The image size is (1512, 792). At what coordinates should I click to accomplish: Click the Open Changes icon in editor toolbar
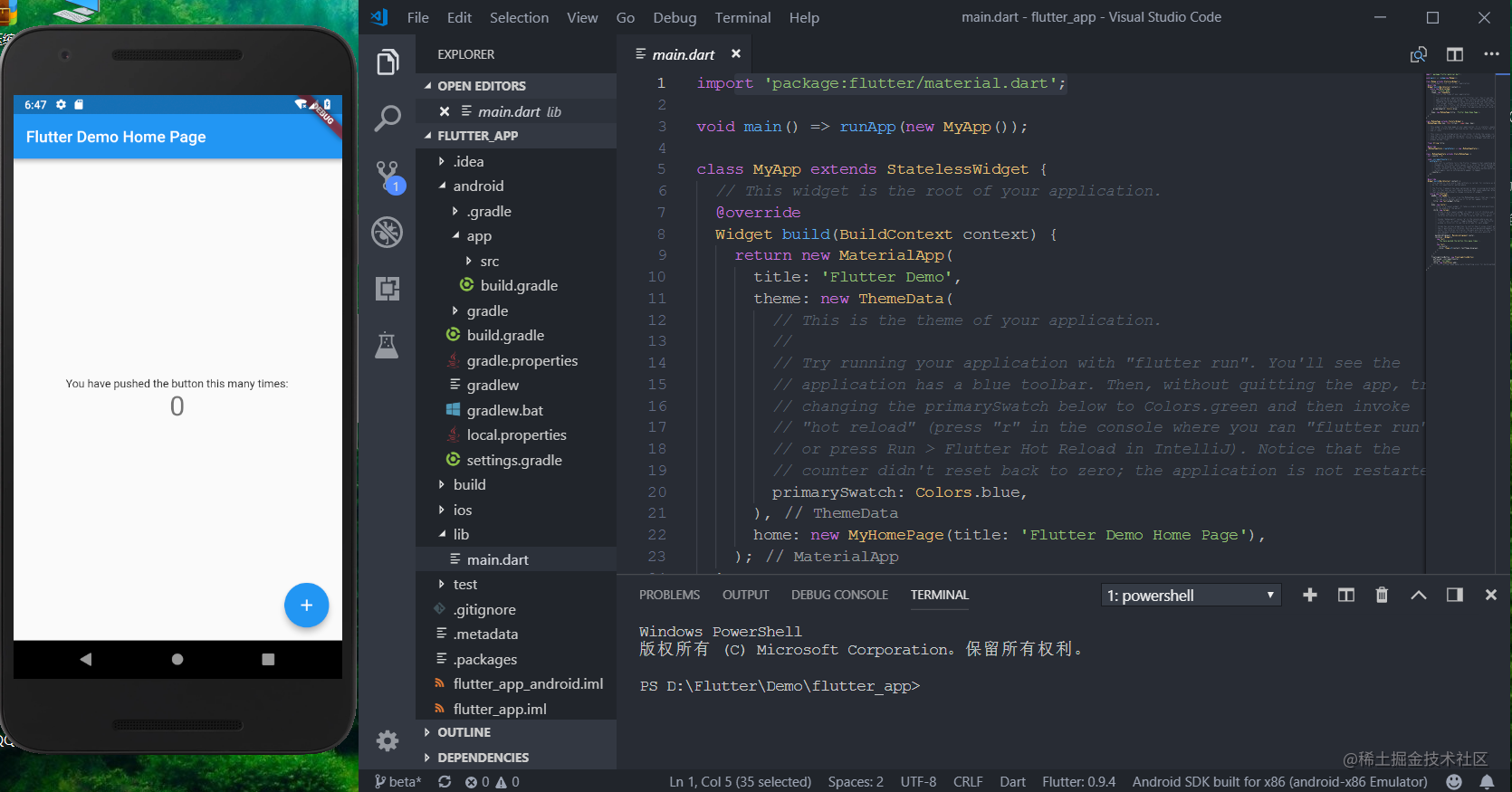click(x=1419, y=54)
